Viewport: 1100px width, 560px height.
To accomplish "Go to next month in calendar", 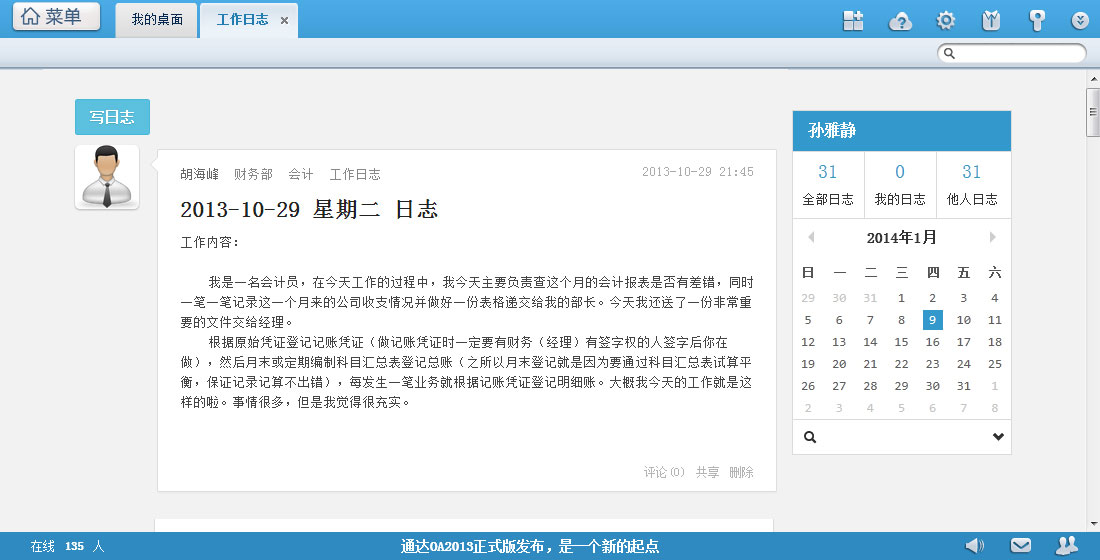I will [x=992, y=237].
